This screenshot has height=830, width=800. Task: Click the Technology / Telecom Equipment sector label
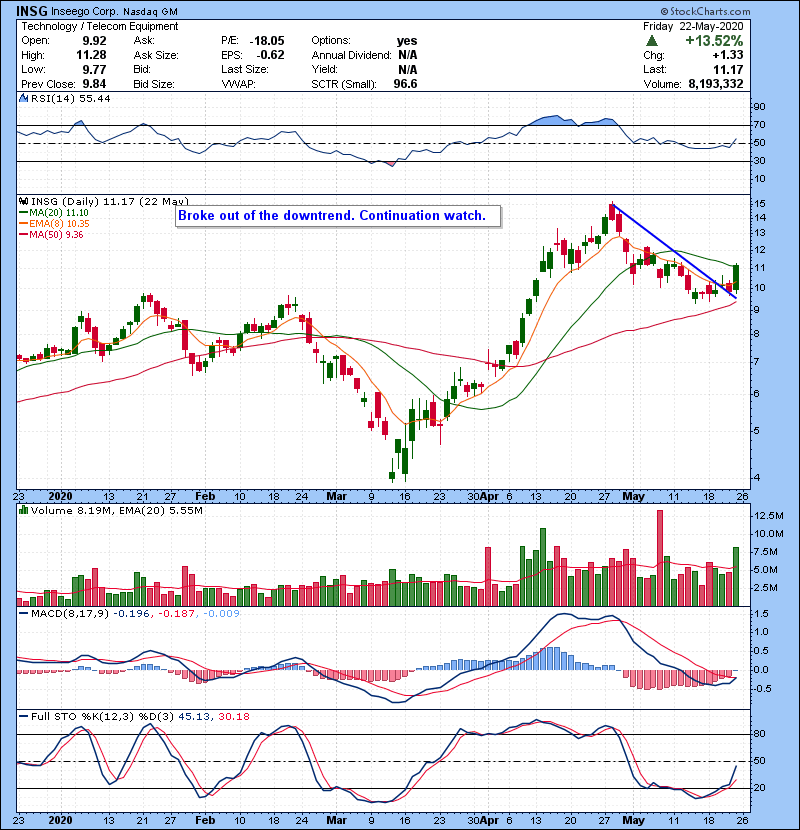(100, 26)
